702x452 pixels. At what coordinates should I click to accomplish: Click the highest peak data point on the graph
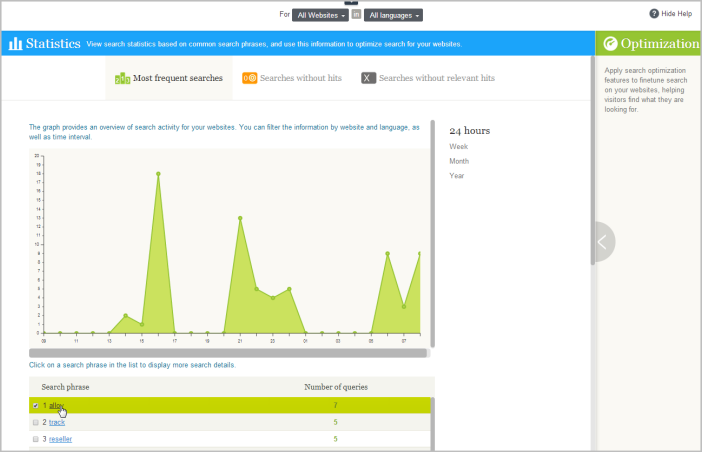(x=158, y=174)
